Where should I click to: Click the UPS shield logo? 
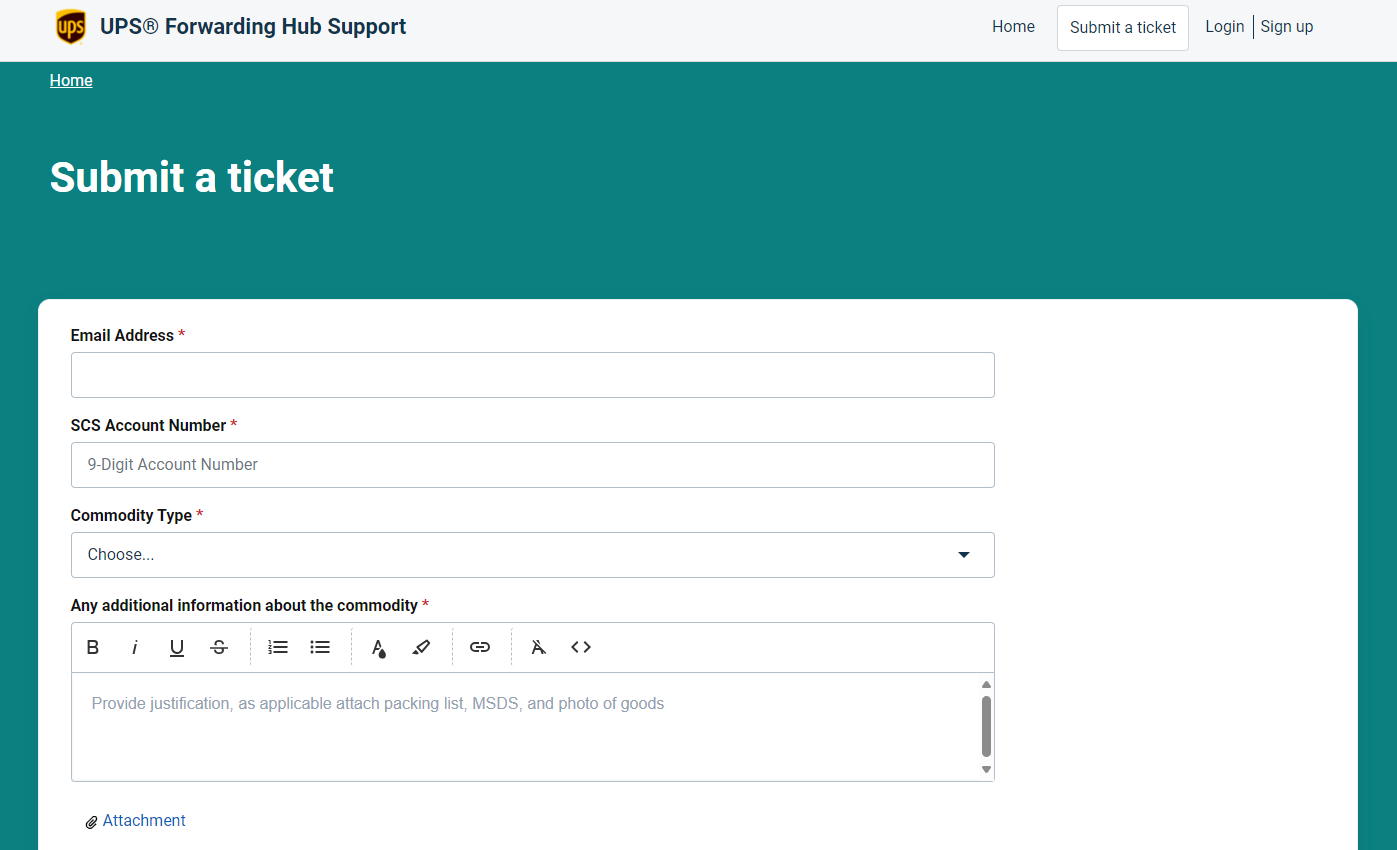70,27
